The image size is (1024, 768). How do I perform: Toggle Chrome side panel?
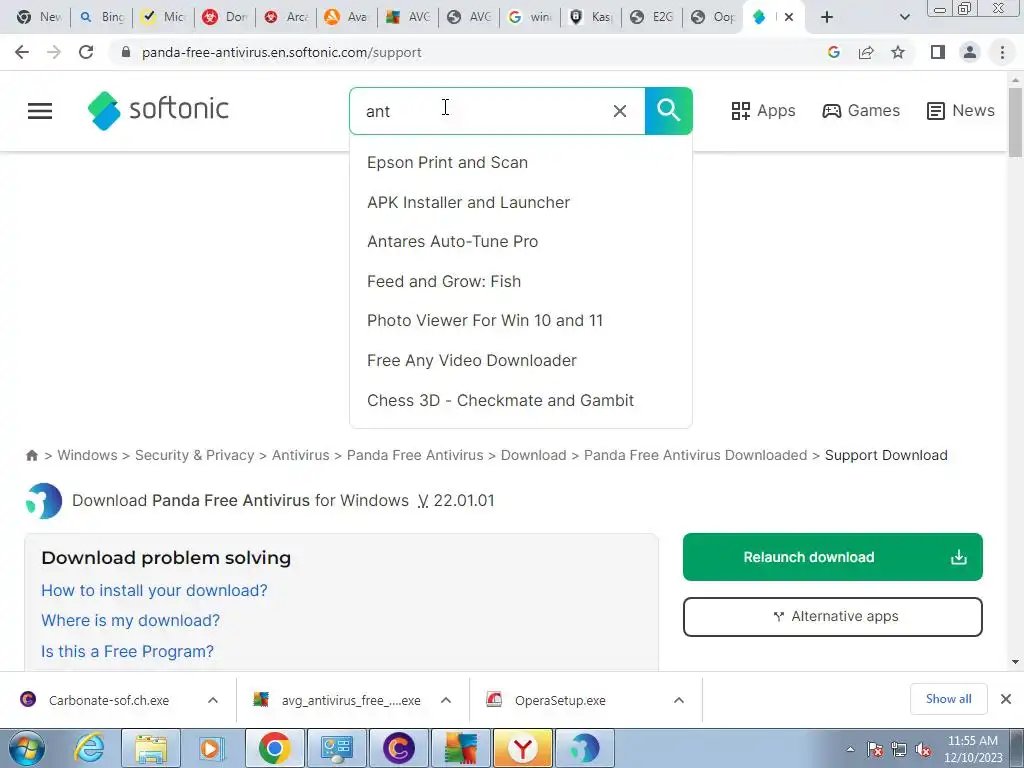938,52
